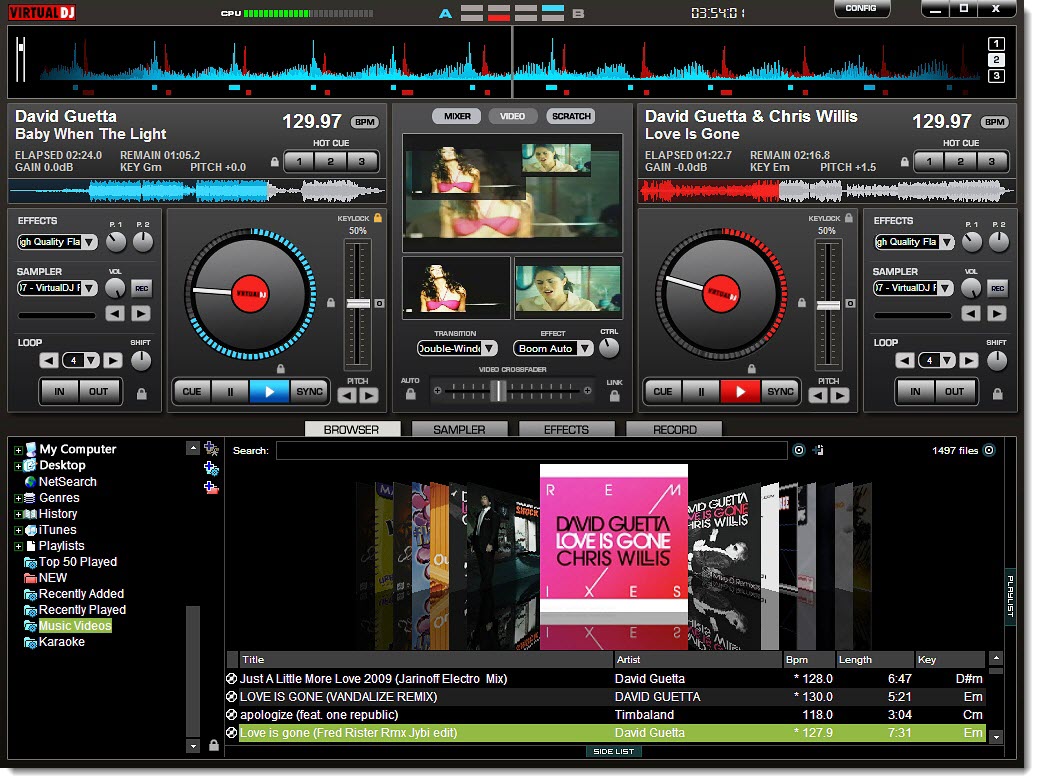The height and width of the screenshot is (783, 1039).
Task: Toggle left deck loop lock icon
Action: (141, 394)
